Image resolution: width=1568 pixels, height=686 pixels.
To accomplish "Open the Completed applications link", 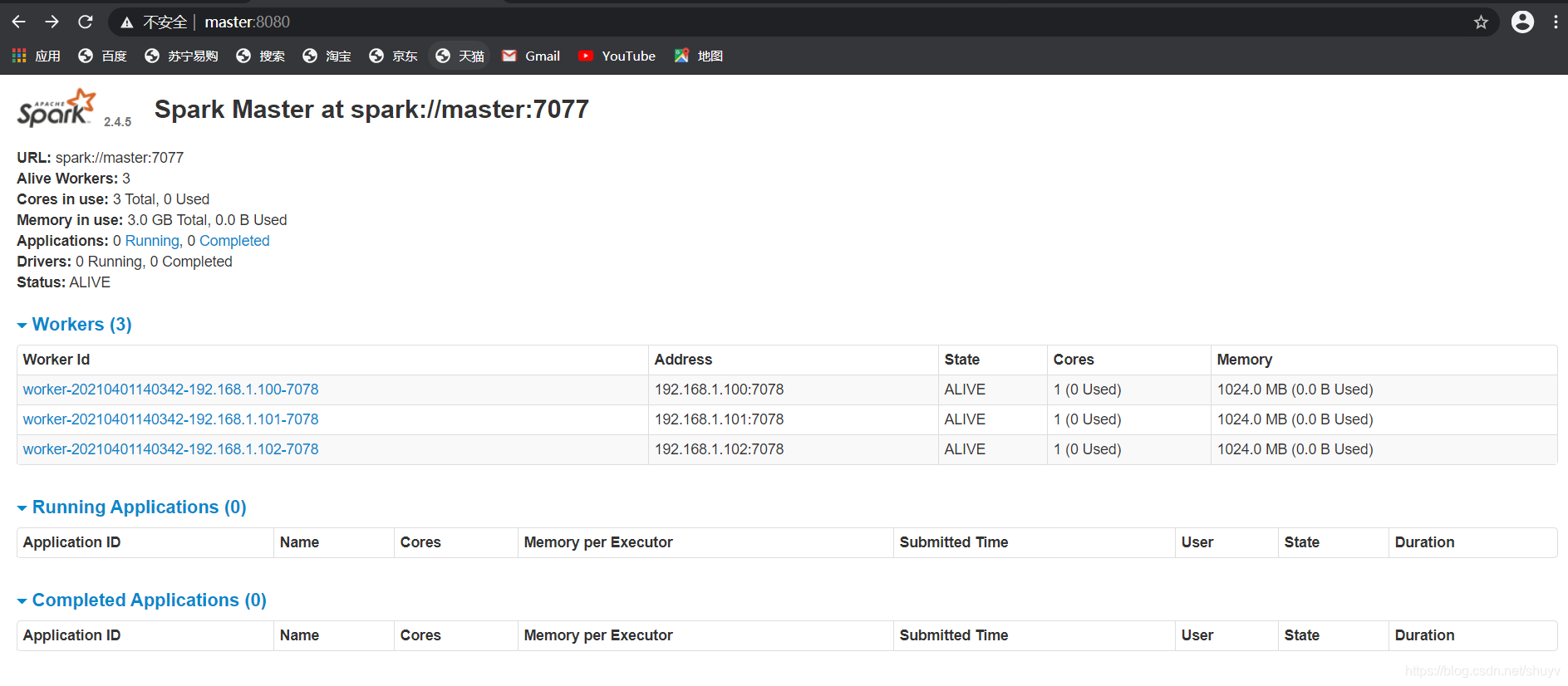I will (234, 241).
